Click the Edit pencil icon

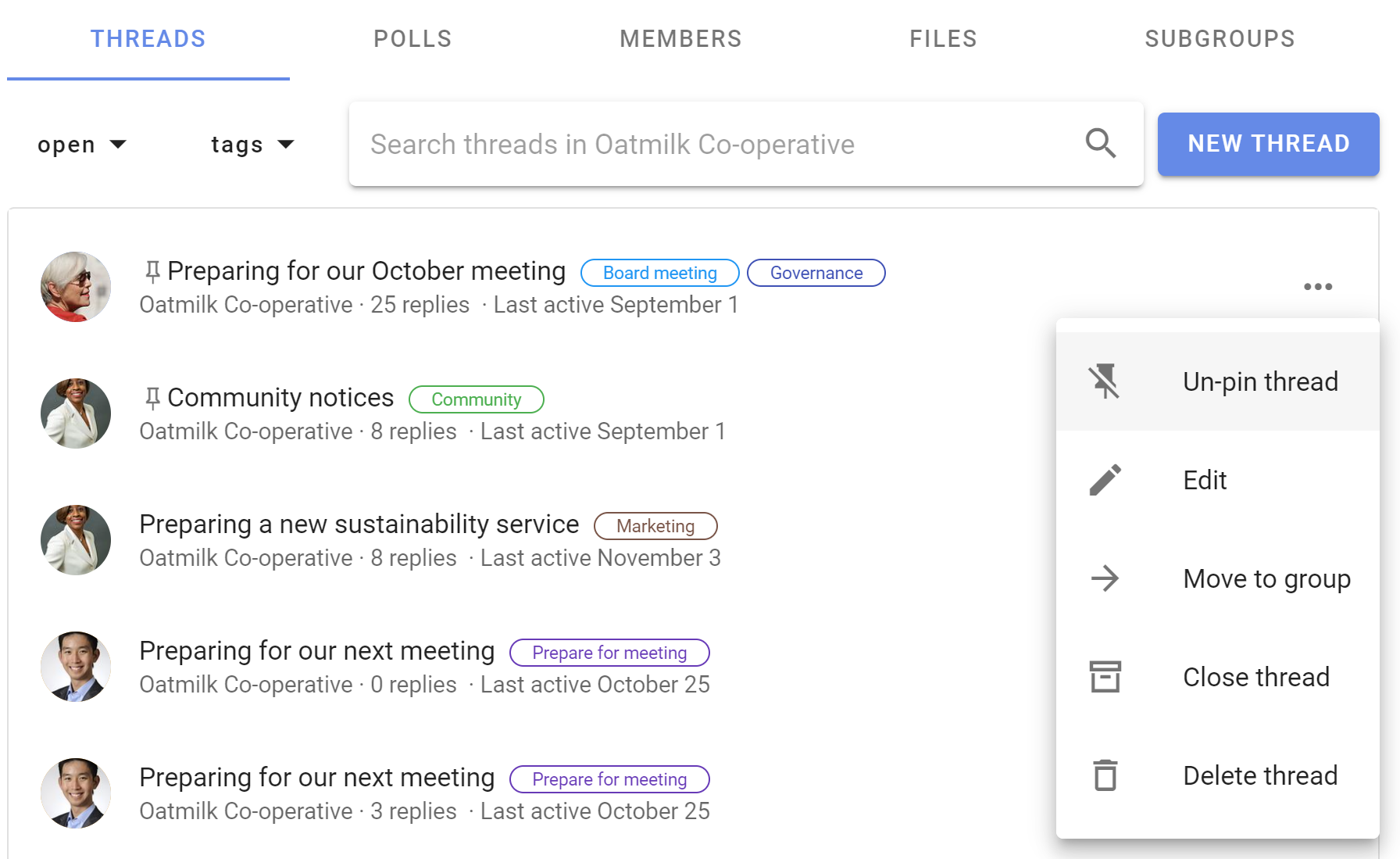coord(1105,480)
